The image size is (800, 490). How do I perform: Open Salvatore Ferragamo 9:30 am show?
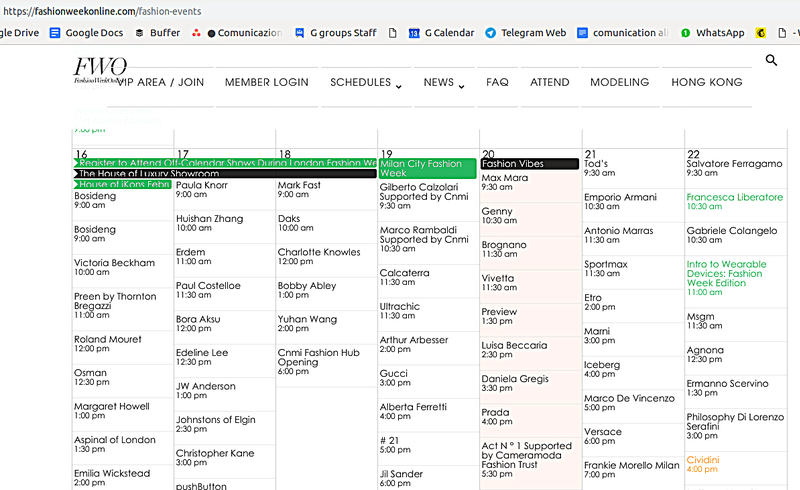coord(734,168)
